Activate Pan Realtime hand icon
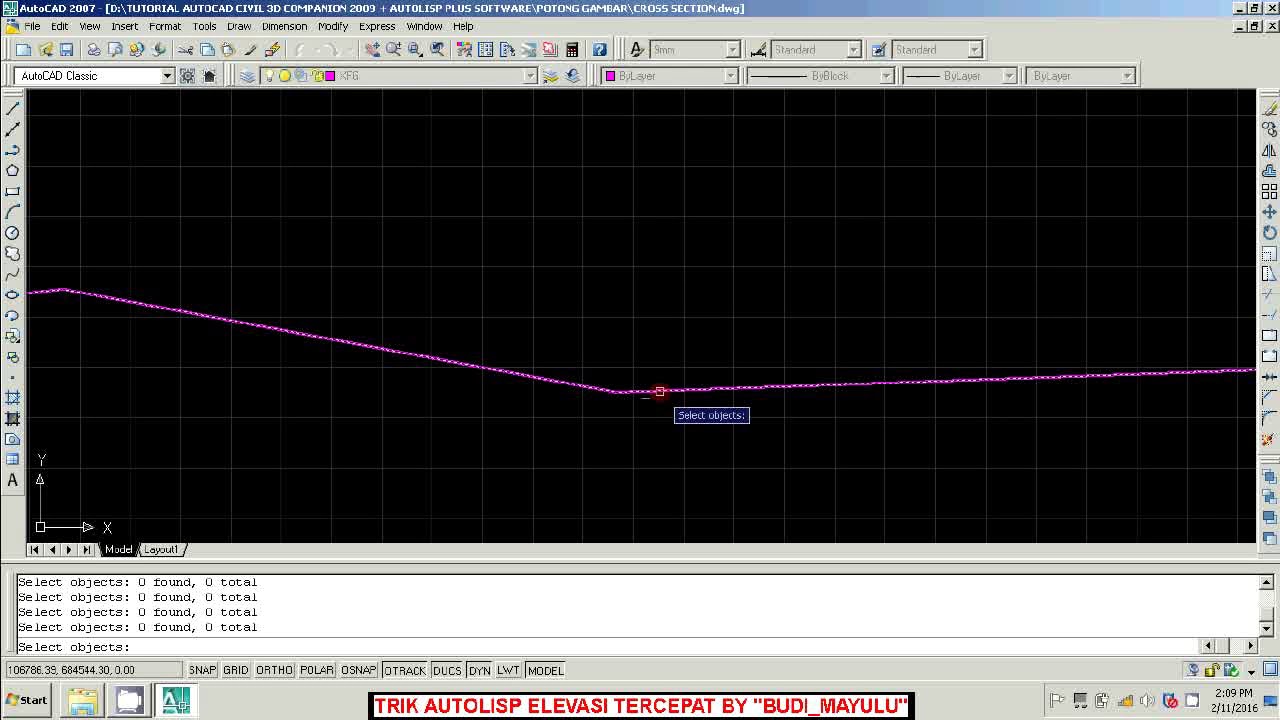 [372, 49]
